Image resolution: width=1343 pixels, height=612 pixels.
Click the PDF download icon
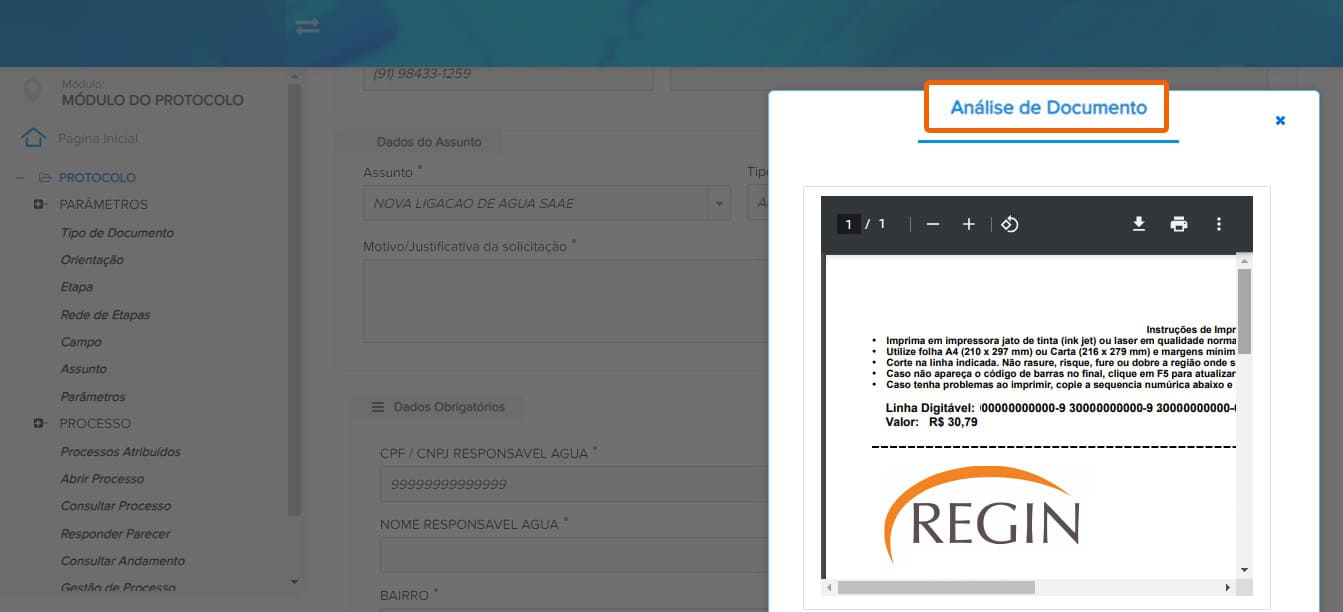click(x=1138, y=224)
